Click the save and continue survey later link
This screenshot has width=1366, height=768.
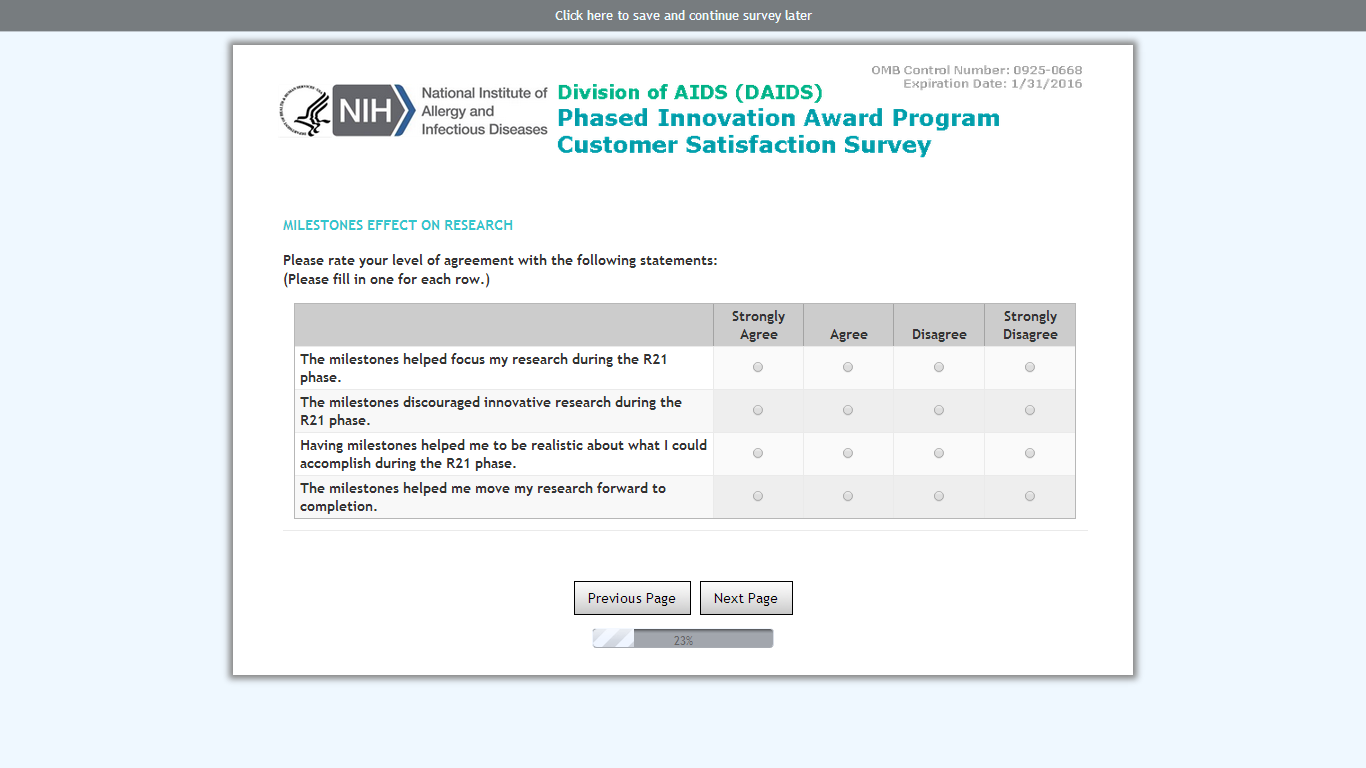(x=683, y=16)
